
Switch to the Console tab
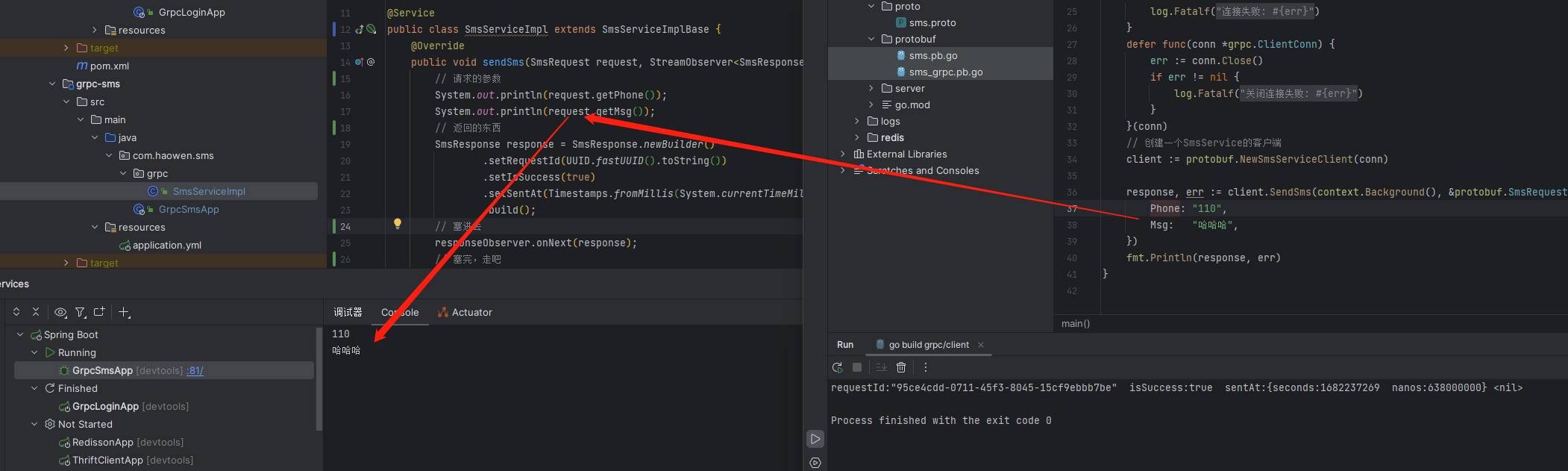pos(400,313)
